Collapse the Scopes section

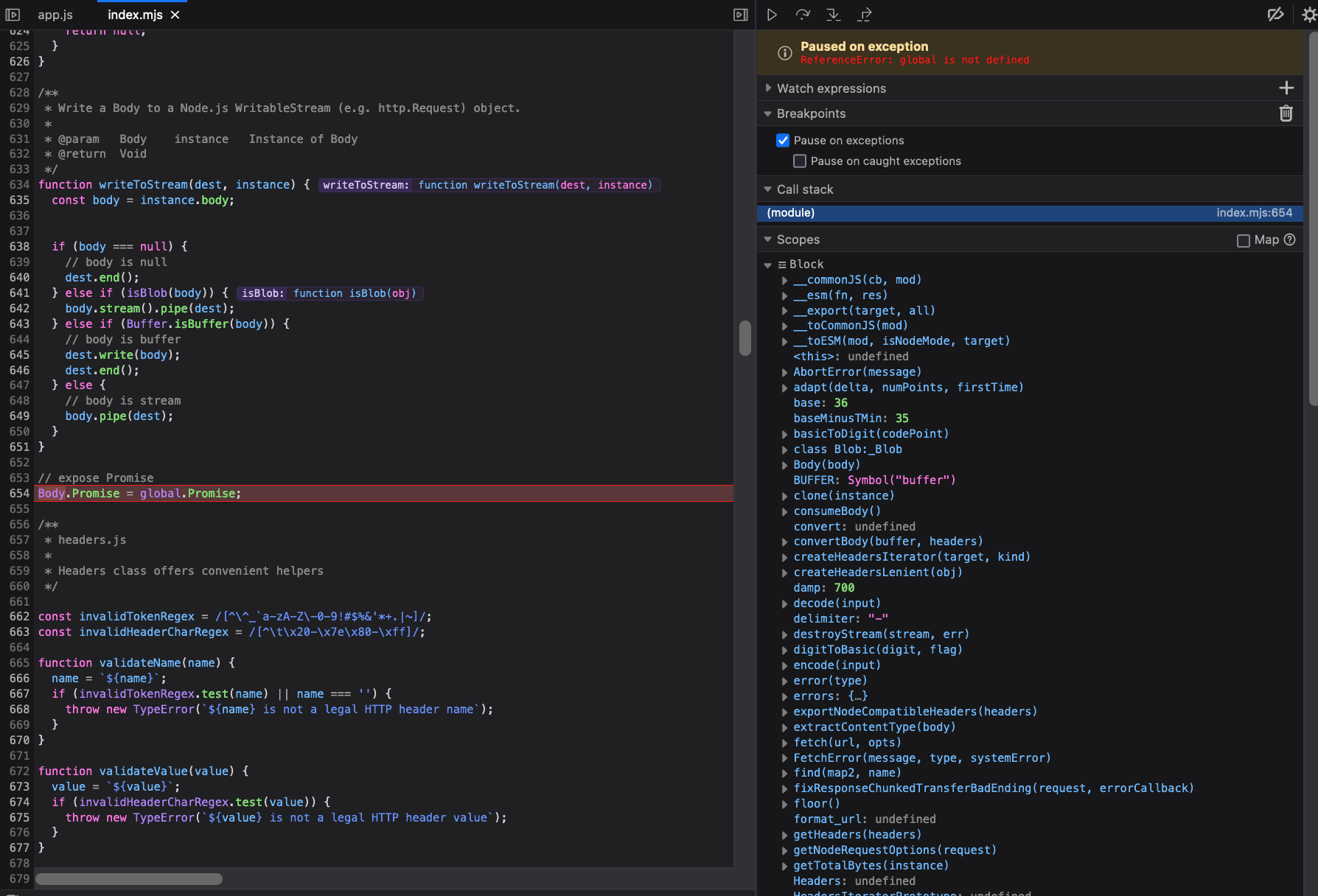click(x=768, y=239)
